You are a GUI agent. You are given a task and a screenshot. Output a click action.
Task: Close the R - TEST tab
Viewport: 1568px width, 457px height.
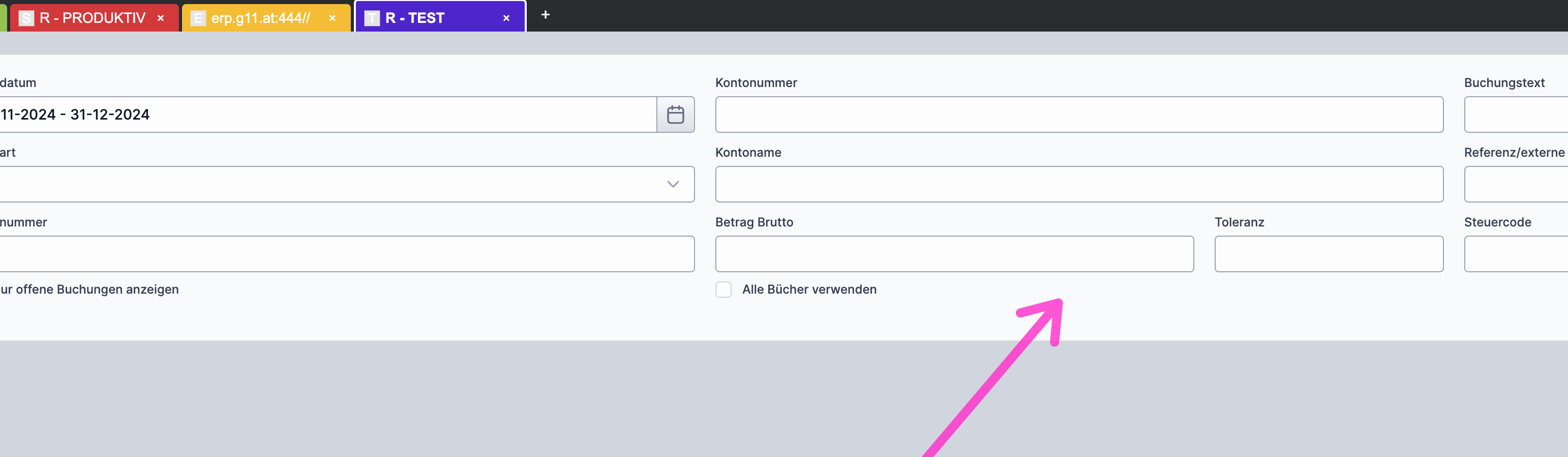pyautogui.click(x=506, y=18)
